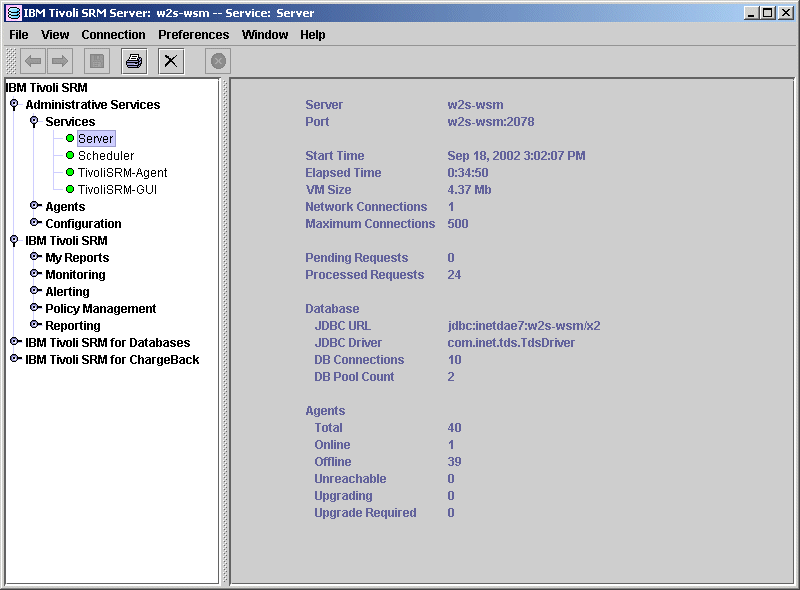Expand the Alerting node

pyautogui.click(x=35, y=291)
